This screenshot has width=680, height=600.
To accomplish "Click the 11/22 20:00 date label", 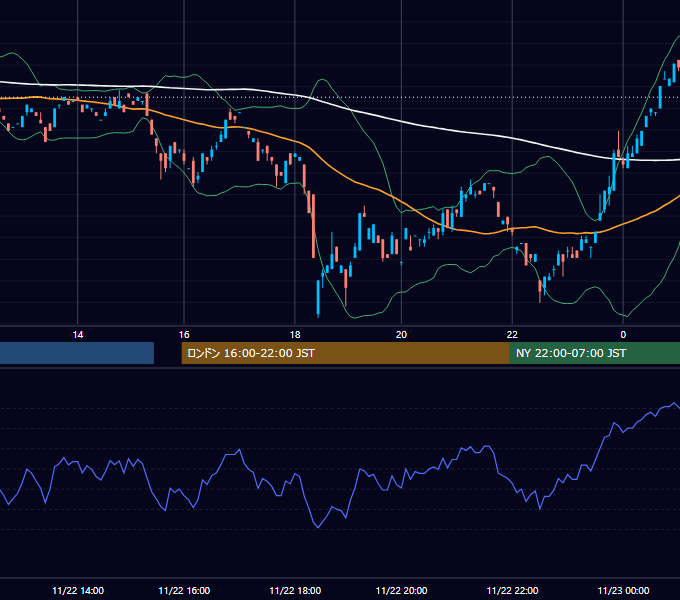I will pyautogui.click(x=402, y=590).
